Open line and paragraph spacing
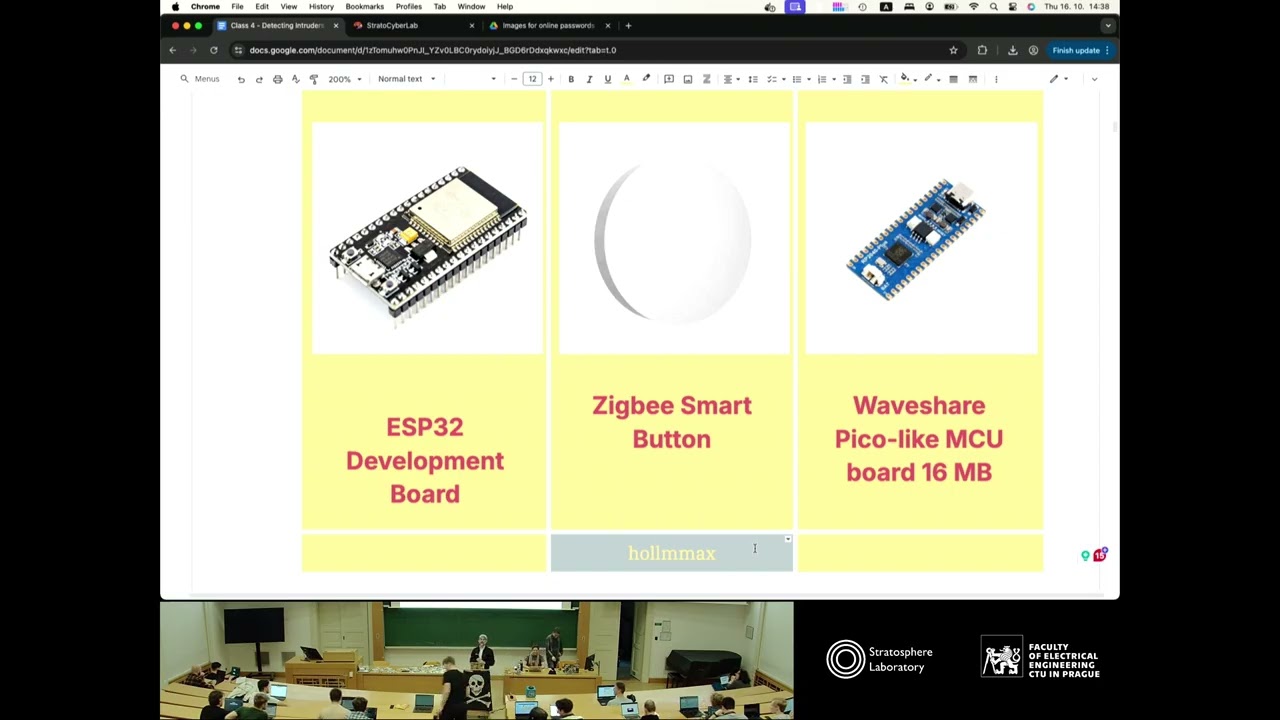Image resolution: width=1280 pixels, height=720 pixels. tap(753, 79)
